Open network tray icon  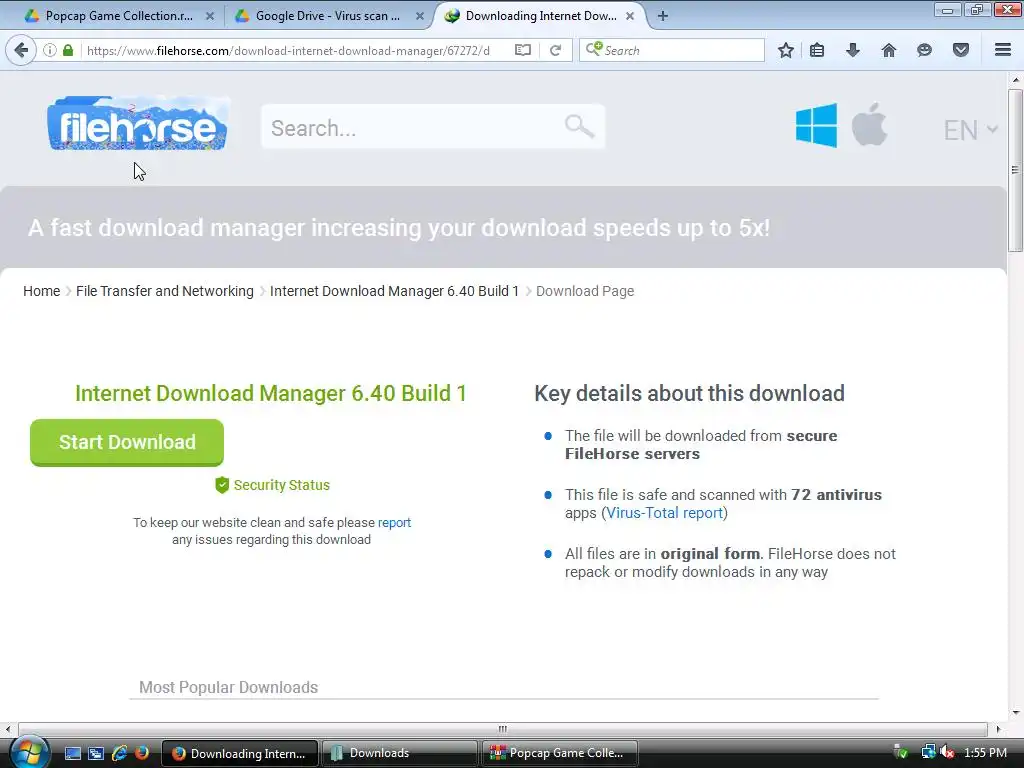(x=928, y=752)
